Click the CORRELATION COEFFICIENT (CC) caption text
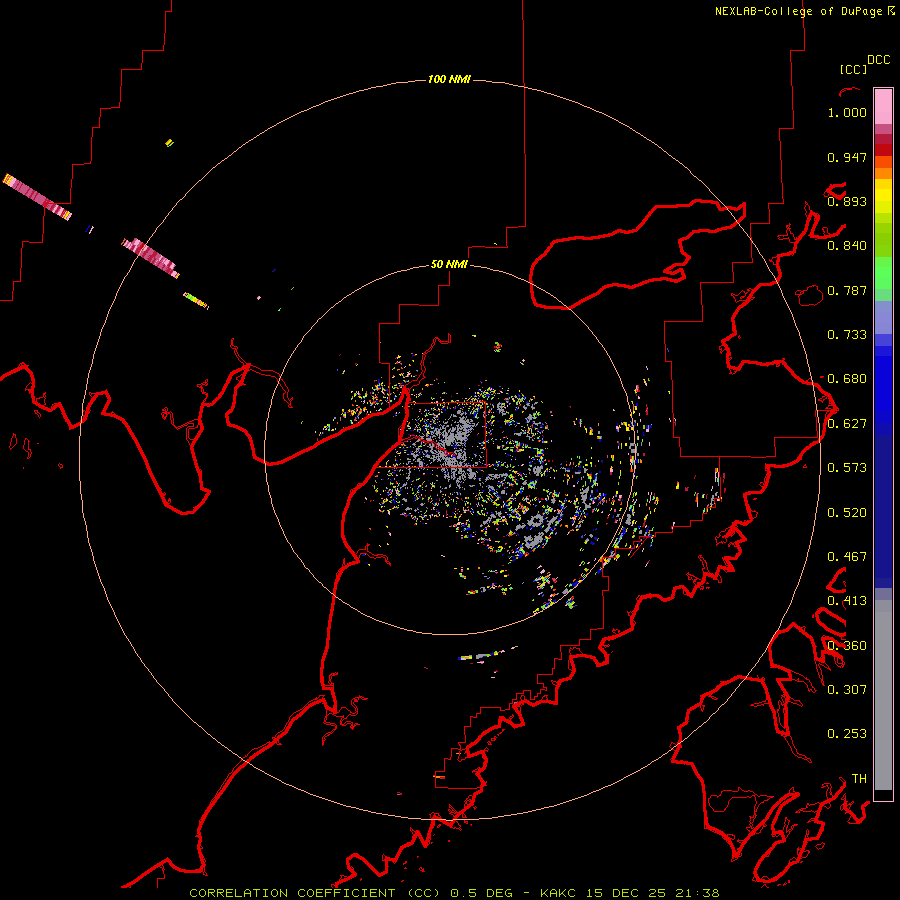Image resolution: width=900 pixels, height=900 pixels. click(x=315, y=893)
